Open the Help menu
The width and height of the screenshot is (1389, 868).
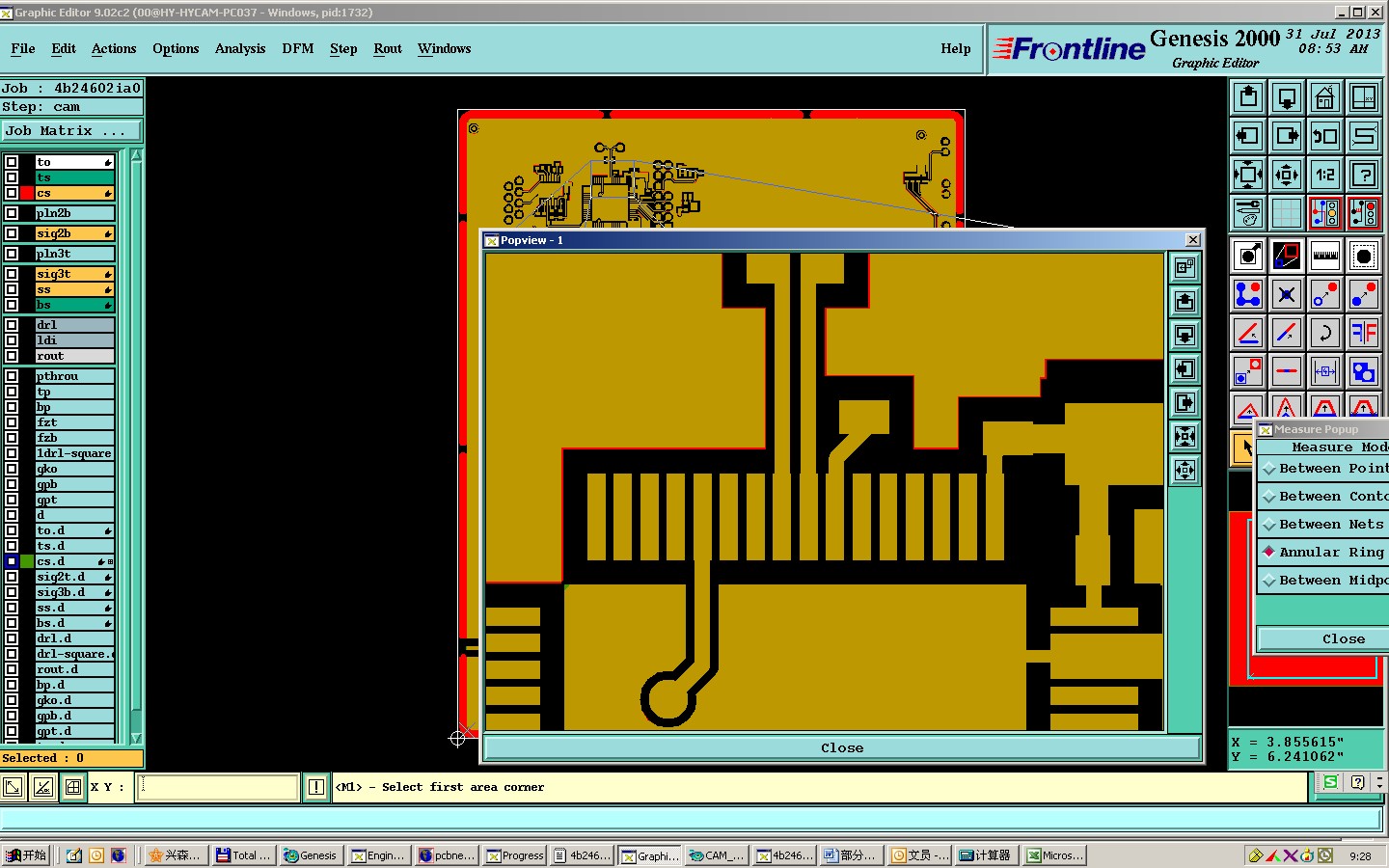point(956,48)
